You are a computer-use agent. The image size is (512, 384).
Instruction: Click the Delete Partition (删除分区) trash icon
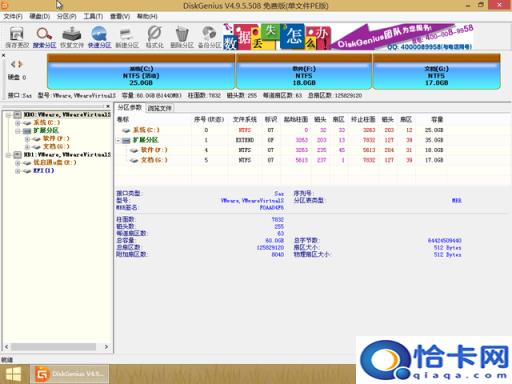coord(182,37)
